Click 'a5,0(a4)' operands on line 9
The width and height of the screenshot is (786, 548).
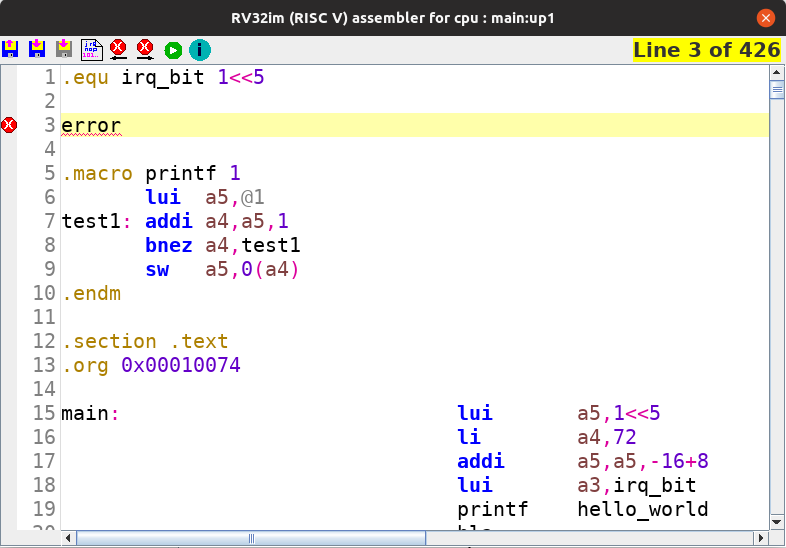[x=252, y=269]
